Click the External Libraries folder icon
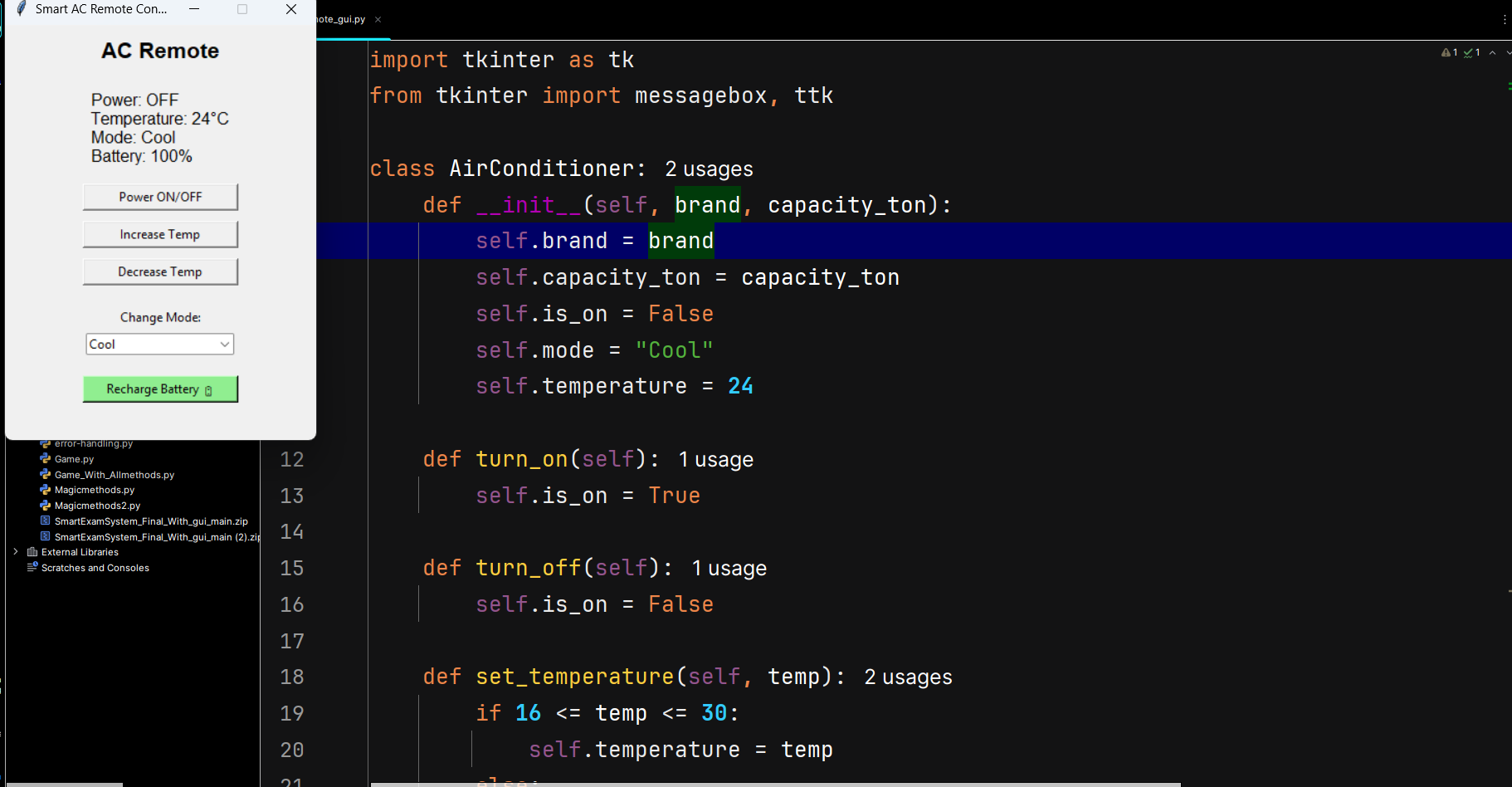The height and width of the screenshot is (787, 1512). (x=32, y=552)
